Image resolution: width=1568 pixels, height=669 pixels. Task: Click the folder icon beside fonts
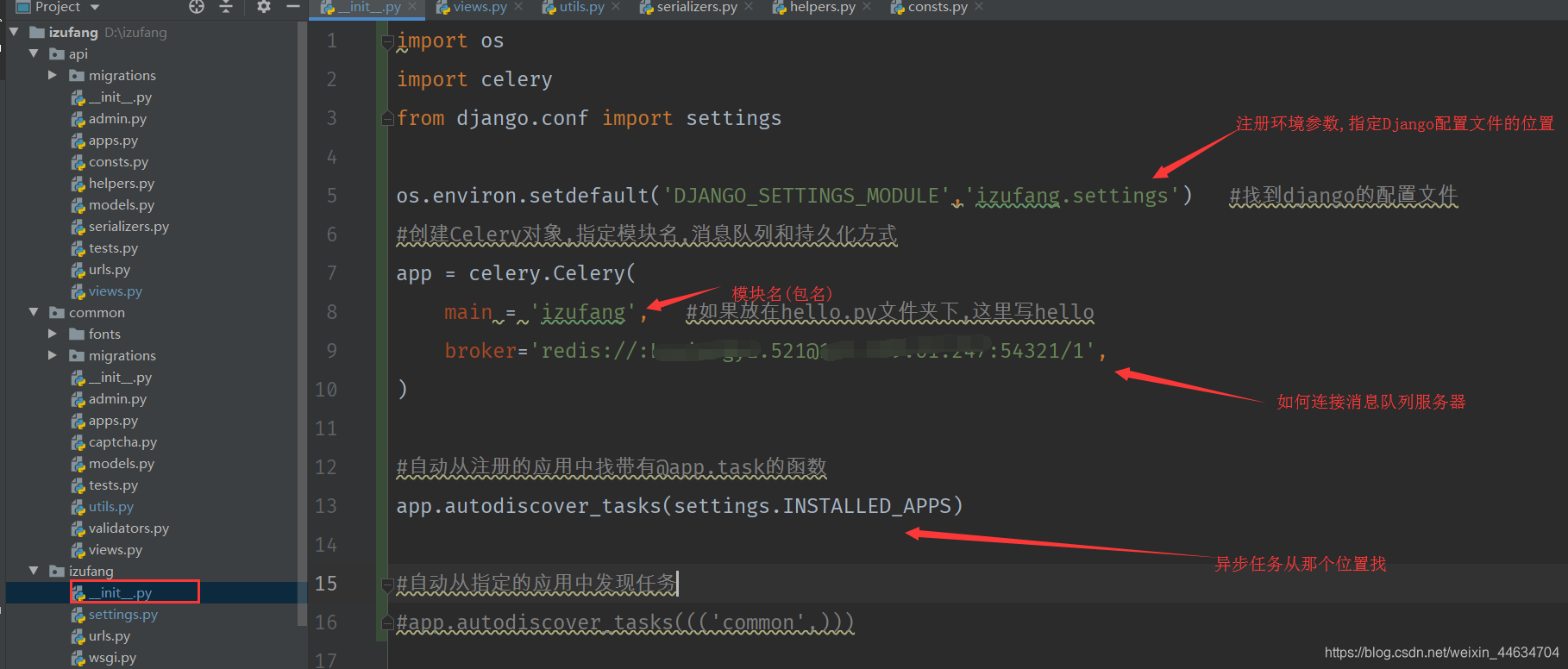[x=77, y=334]
